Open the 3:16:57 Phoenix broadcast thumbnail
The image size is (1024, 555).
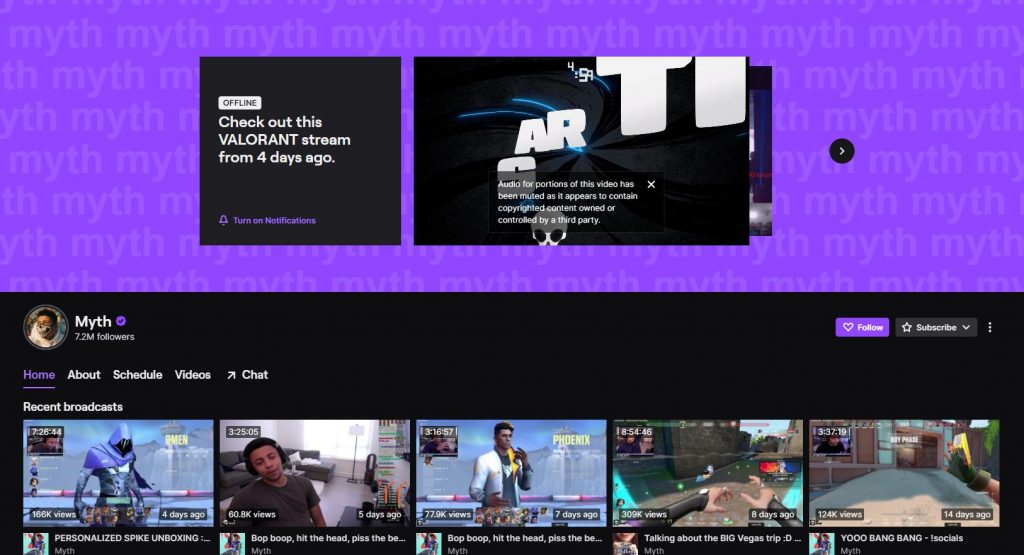511,473
